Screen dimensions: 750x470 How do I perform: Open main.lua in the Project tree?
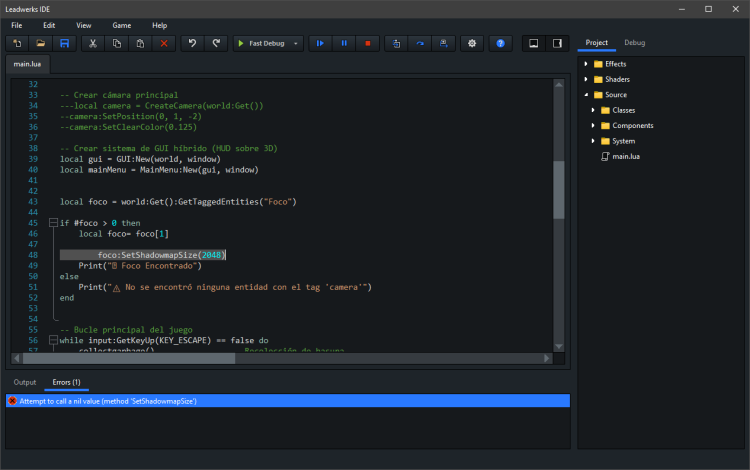tap(625, 157)
